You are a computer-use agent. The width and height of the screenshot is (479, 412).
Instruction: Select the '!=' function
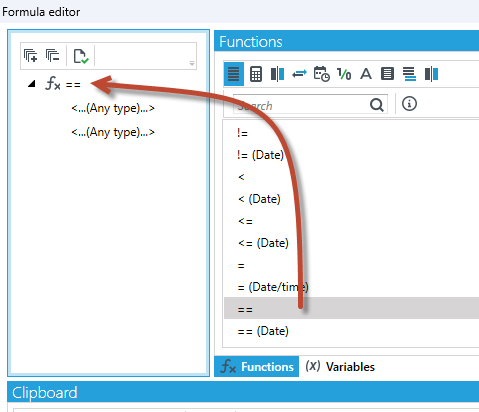[x=351, y=133]
